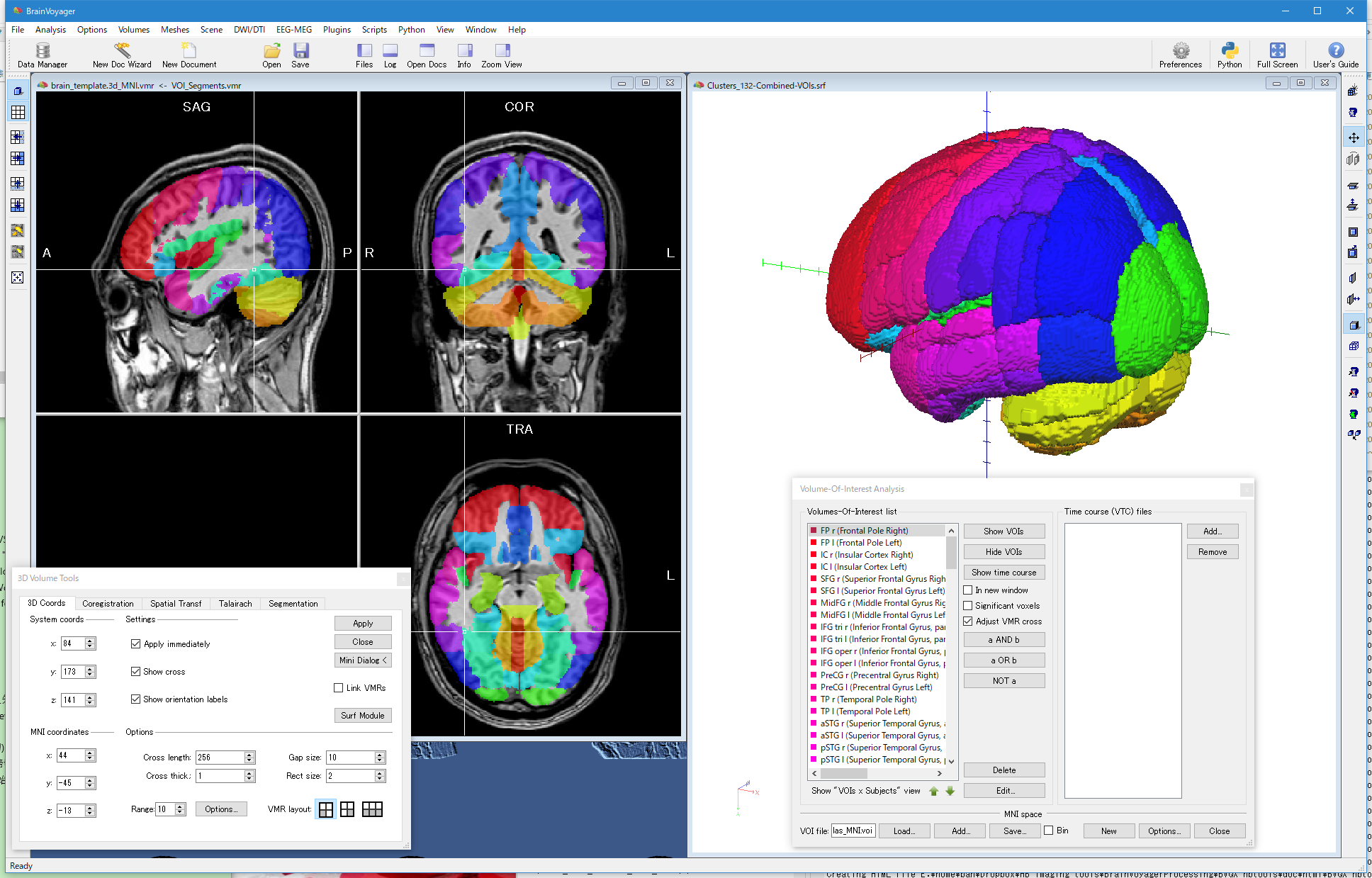Toggle Apply immediately checkbox
This screenshot has width=1372, height=878.
[x=135, y=644]
